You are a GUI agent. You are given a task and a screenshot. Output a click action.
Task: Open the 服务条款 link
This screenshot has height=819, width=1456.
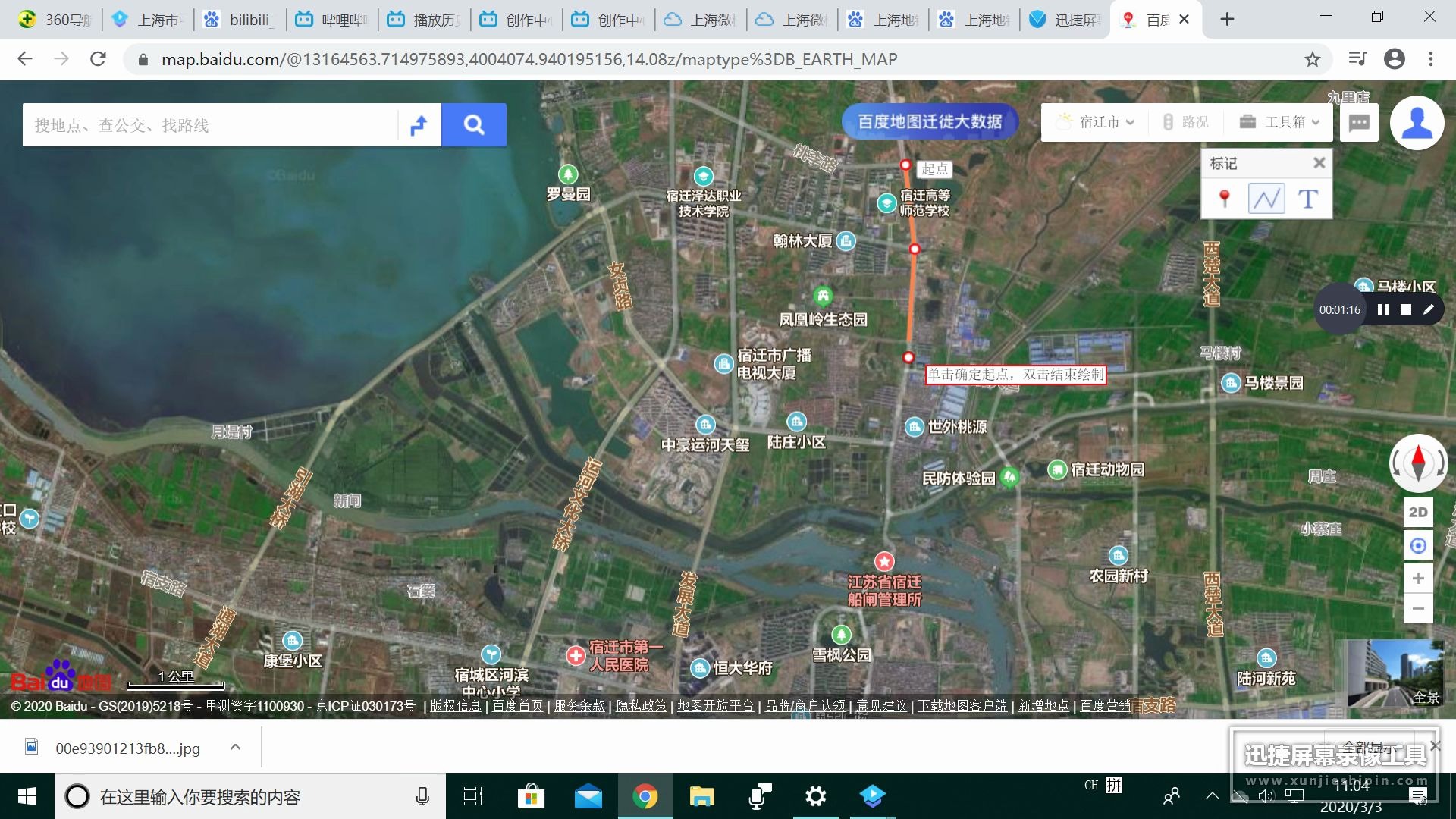point(579,706)
